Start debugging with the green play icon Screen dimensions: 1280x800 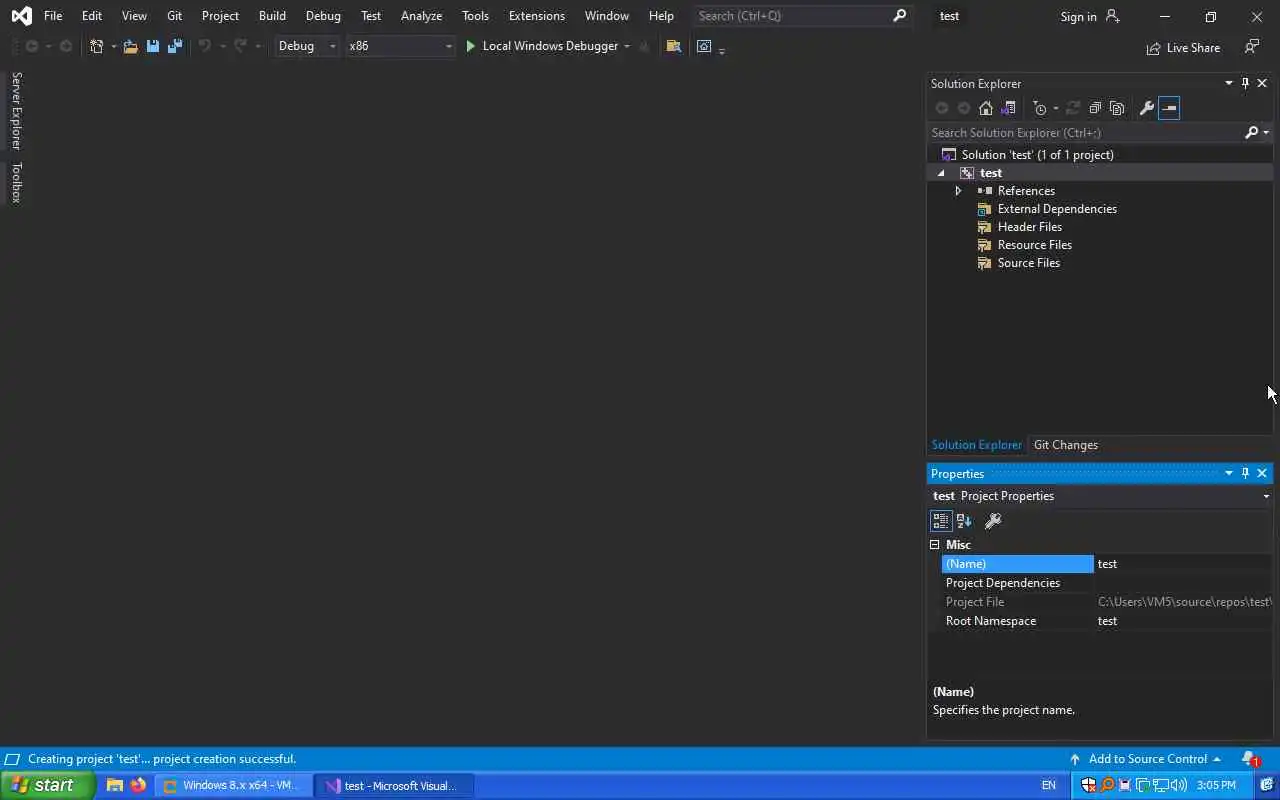470,46
